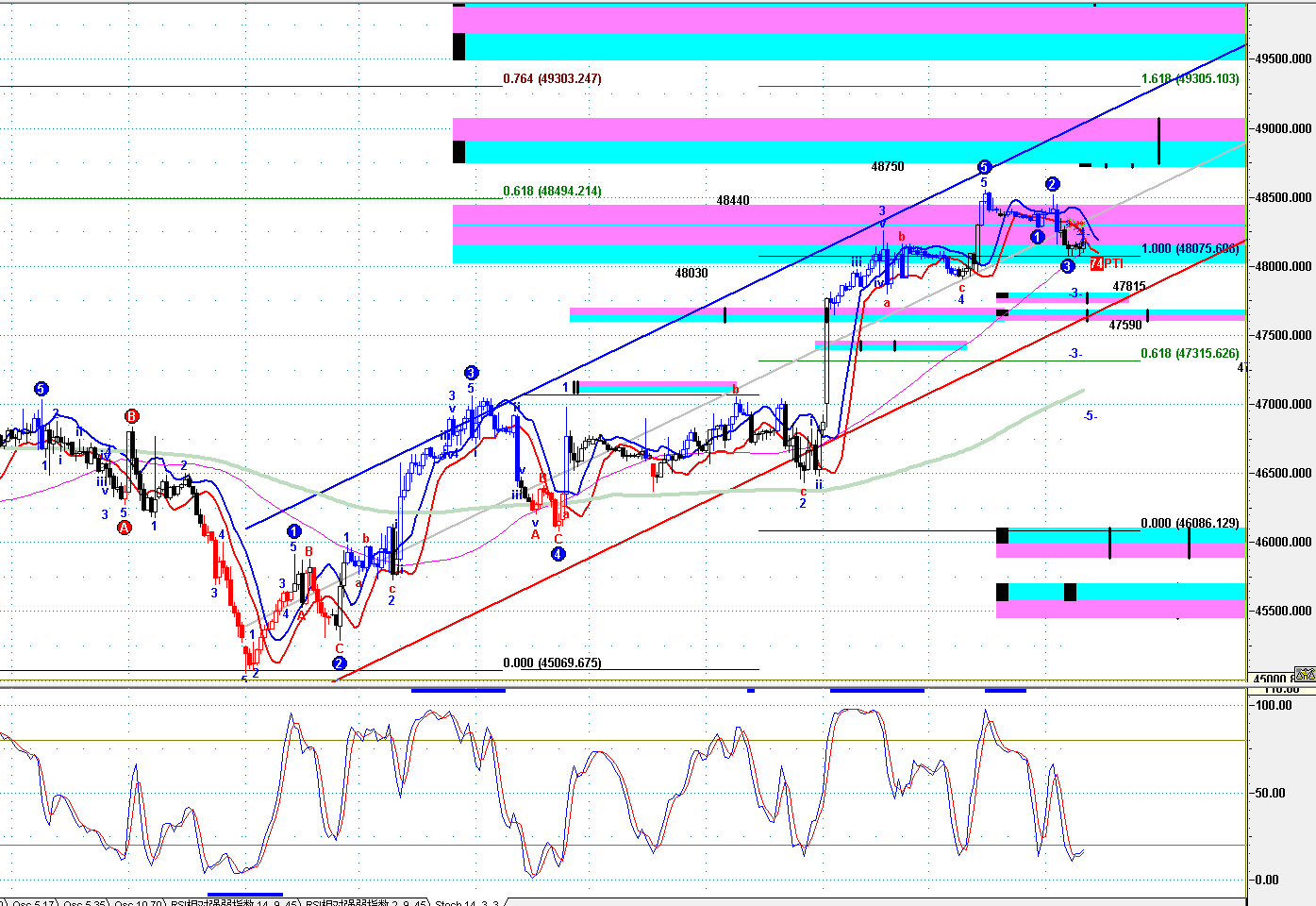This screenshot has height=906, width=1316.
Task: Click the 48440 price annotation
Action: [733, 200]
